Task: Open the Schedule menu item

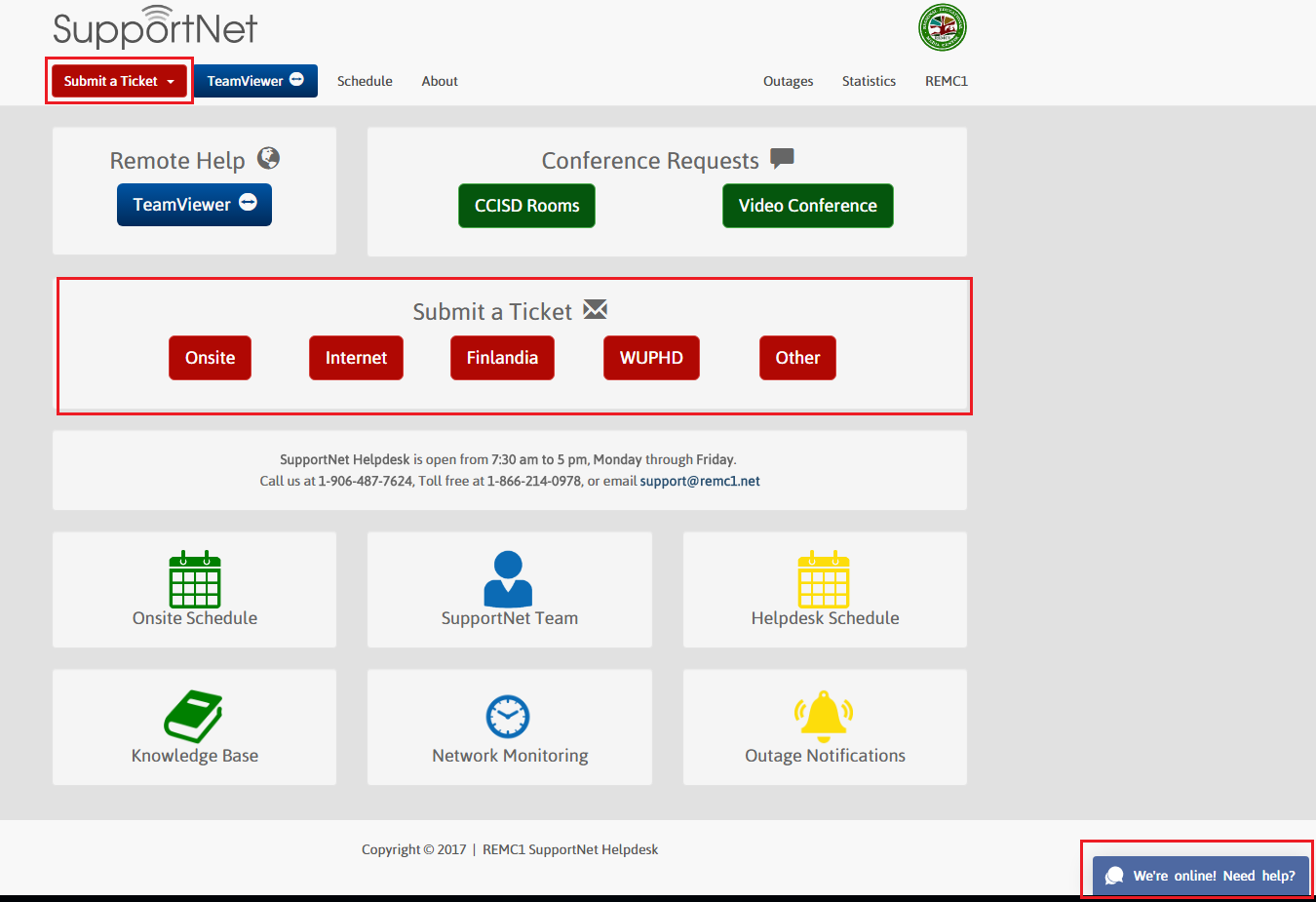Action: pyautogui.click(x=365, y=81)
